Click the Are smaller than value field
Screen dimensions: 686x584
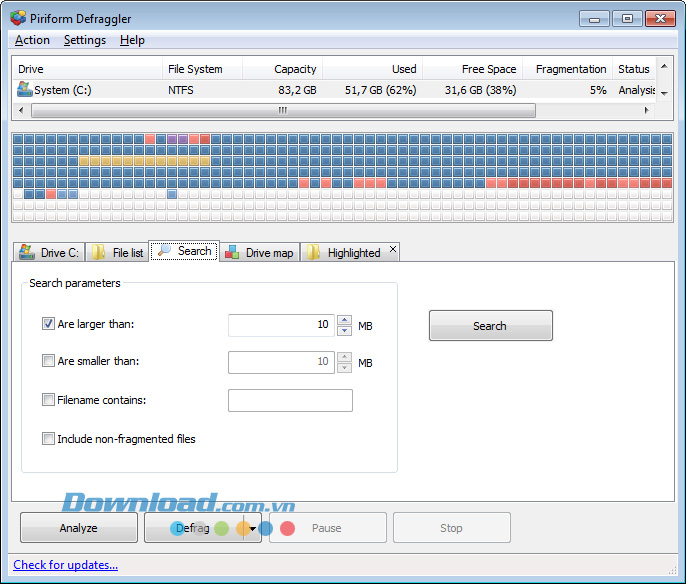(x=281, y=362)
